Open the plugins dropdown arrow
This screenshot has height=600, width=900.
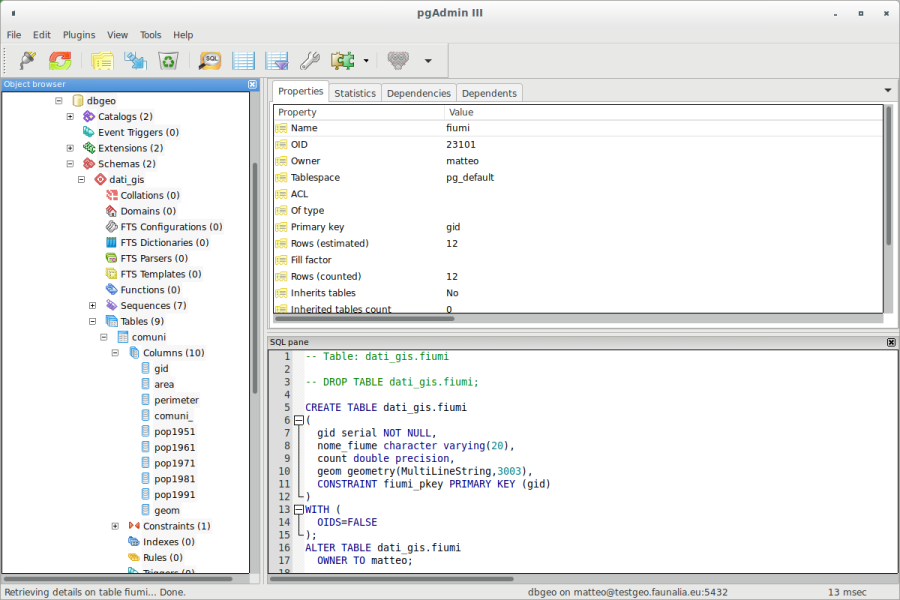click(365, 61)
